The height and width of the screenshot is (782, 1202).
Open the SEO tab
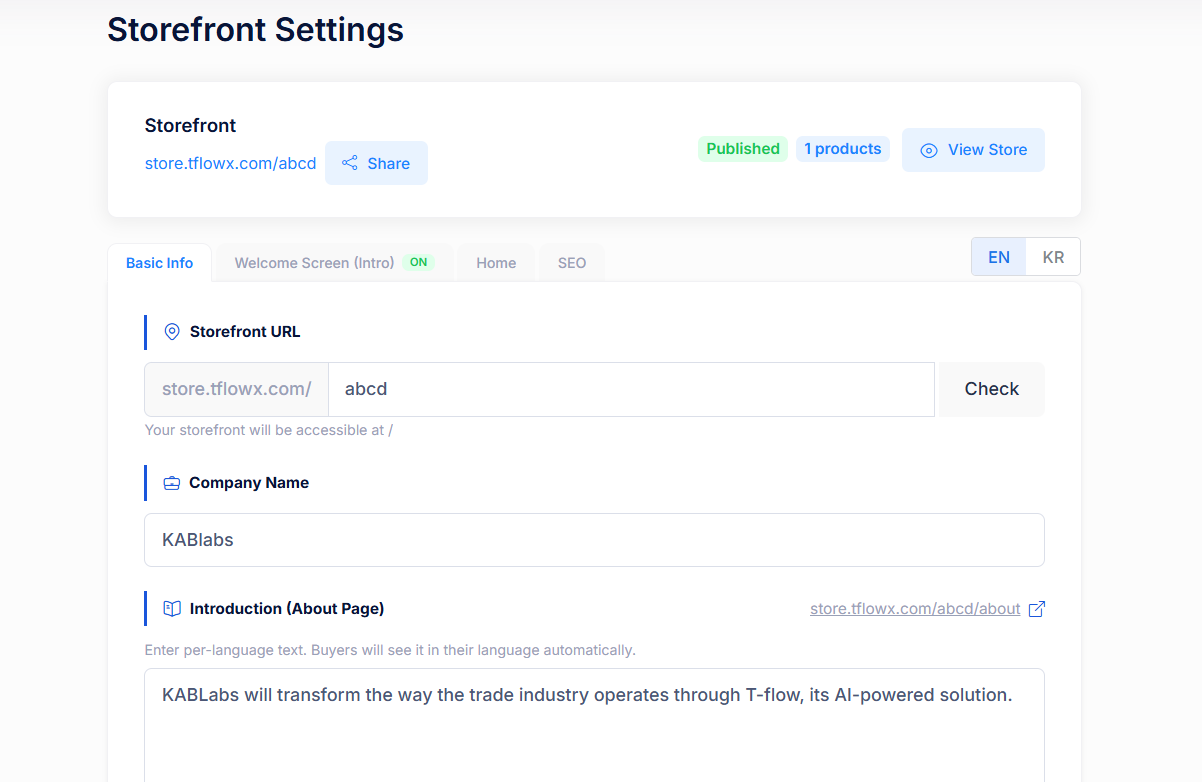point(572,263)
